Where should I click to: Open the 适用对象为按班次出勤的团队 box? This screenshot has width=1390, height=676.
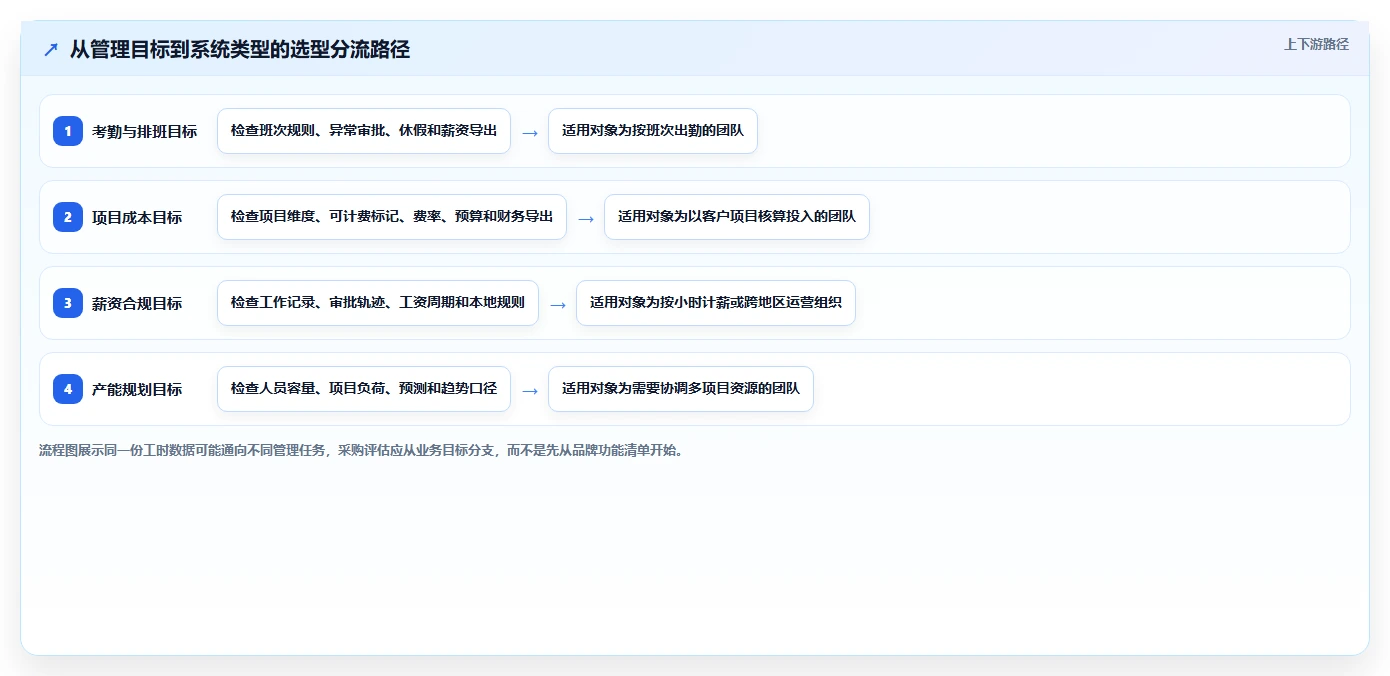point(653,131)
